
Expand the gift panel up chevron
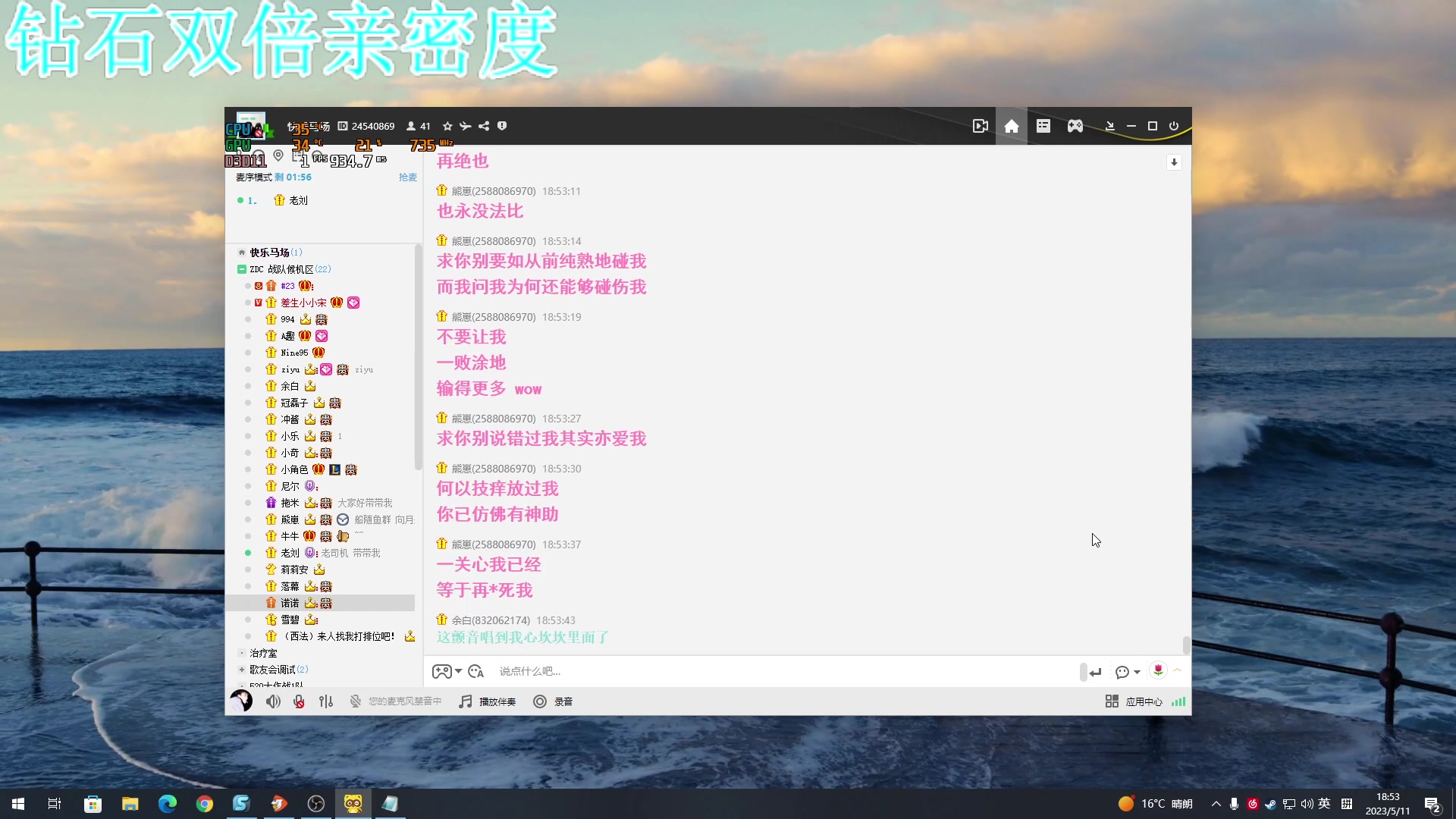pyautogui.click(x=1178, y=670)
